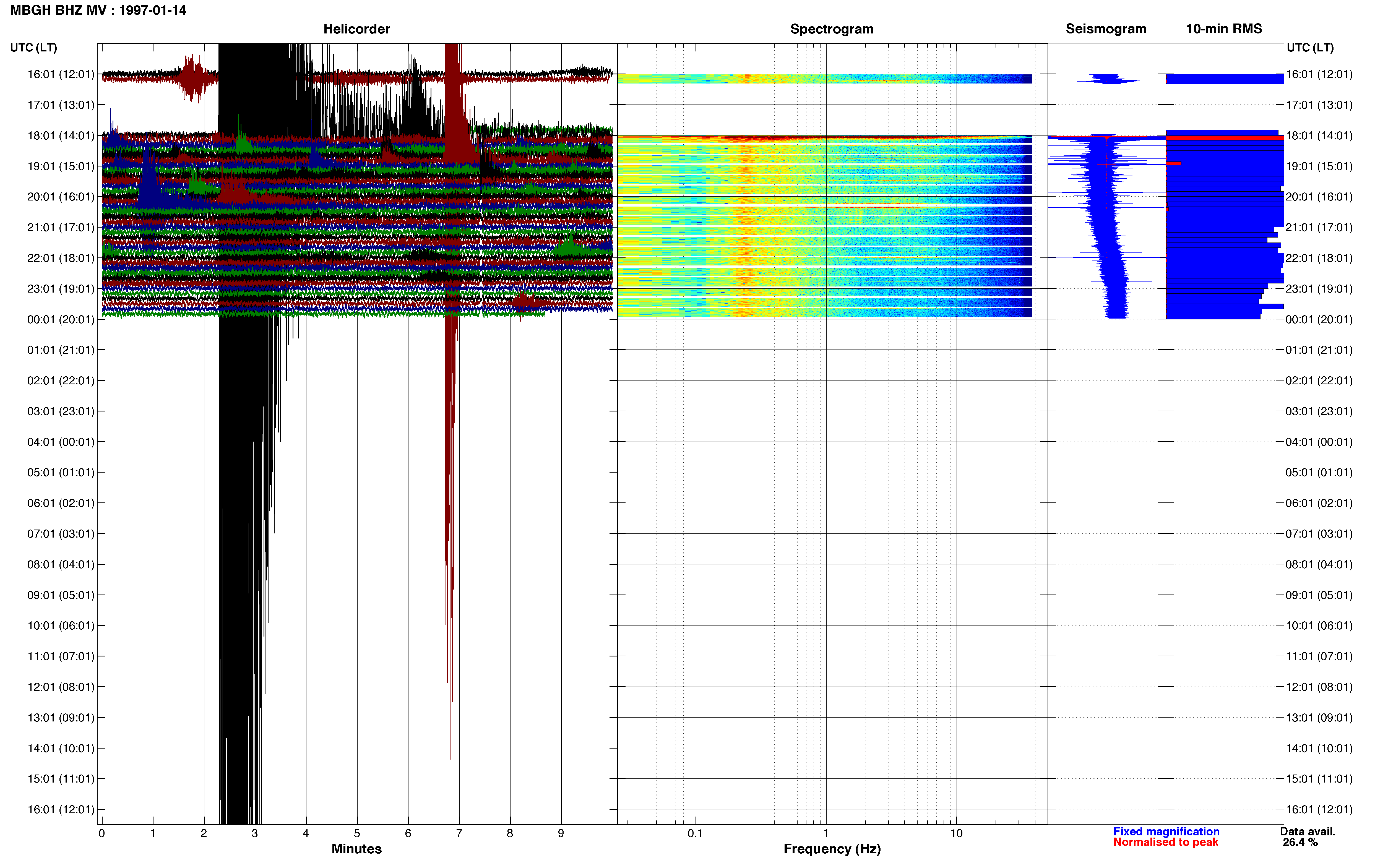
Task: Click the '26.4 %' availability value
Action: coord(1300,842)
